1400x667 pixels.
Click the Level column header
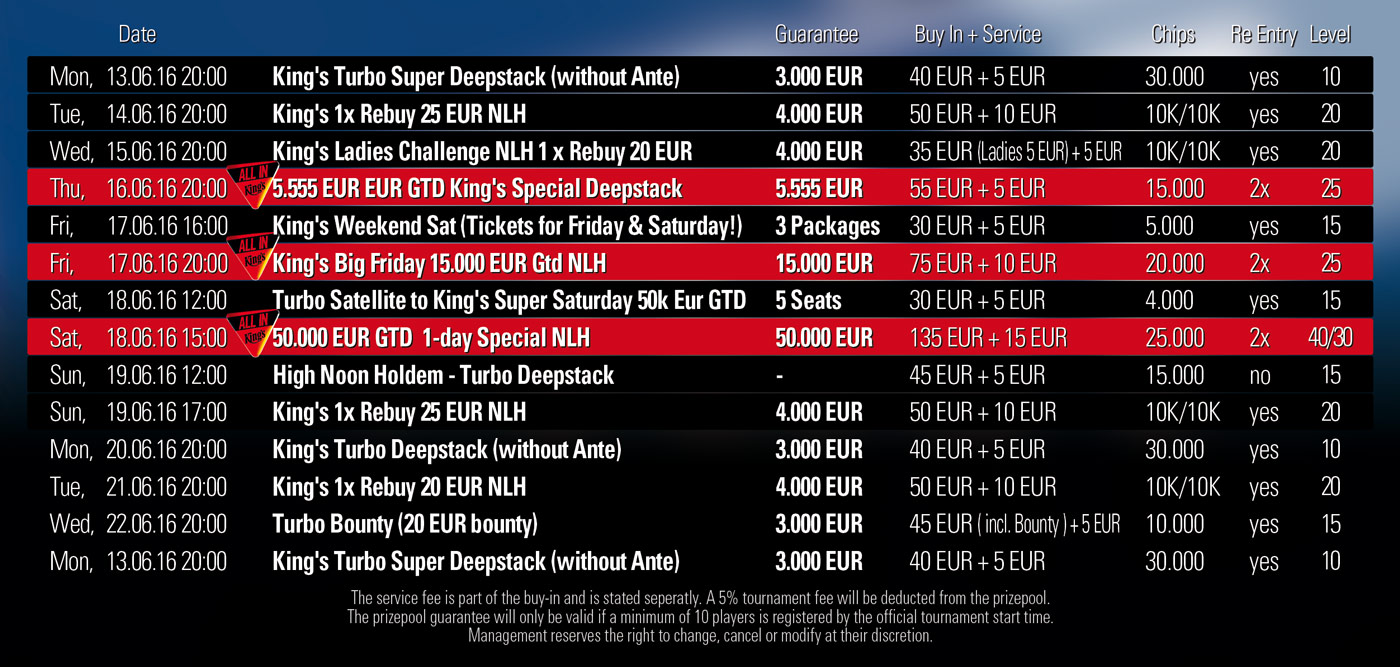tap(1330, 34)
